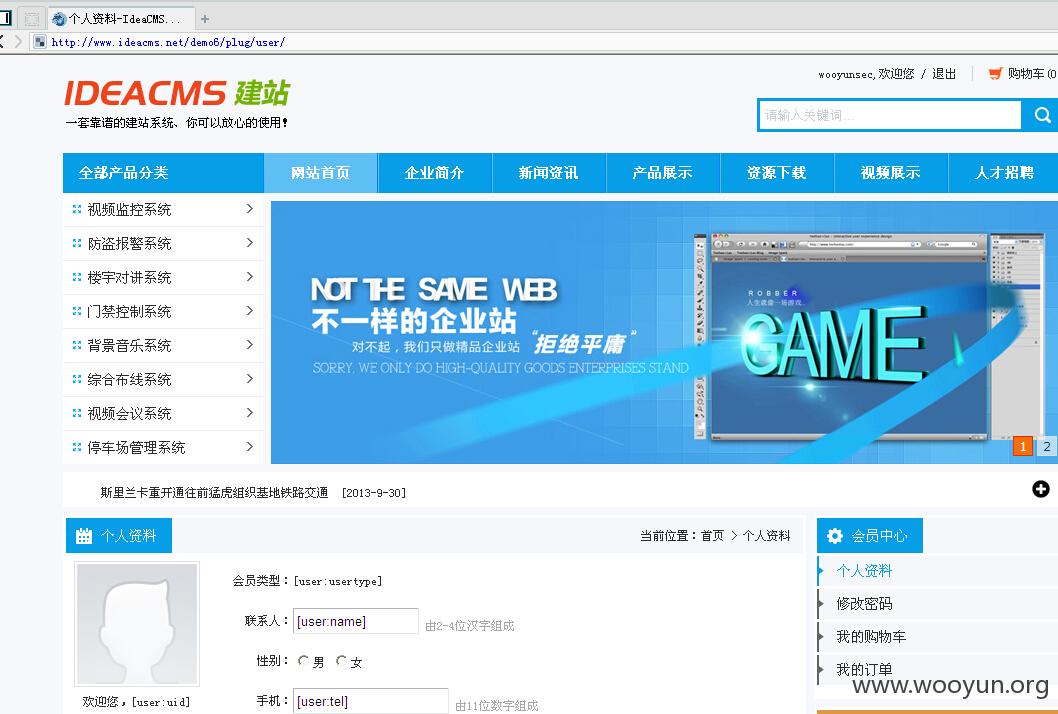Select the 男 gender radio button
Viewport: 1058px width, 714px height.
(303, 661)
